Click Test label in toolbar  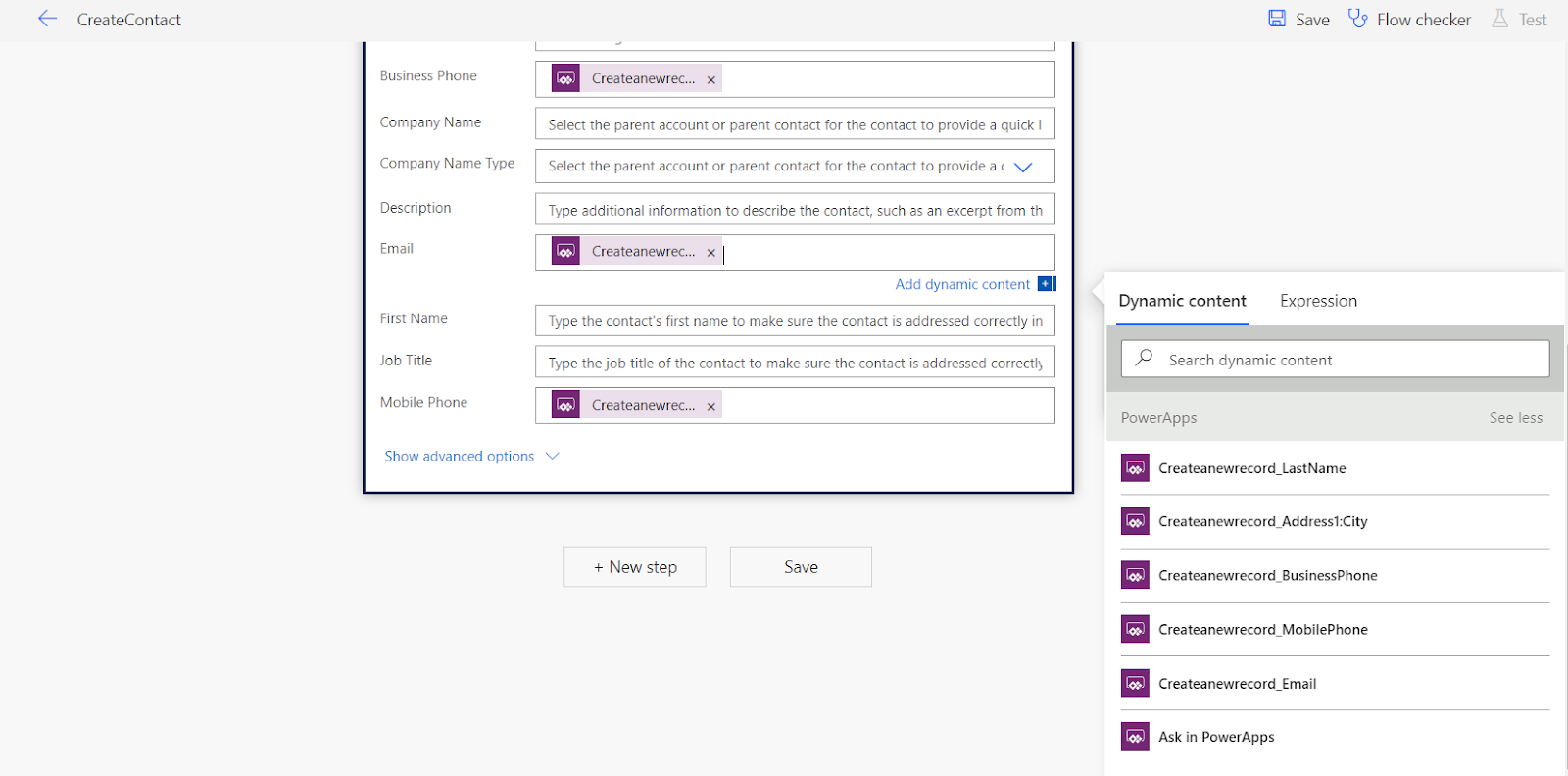[1533, 20]
